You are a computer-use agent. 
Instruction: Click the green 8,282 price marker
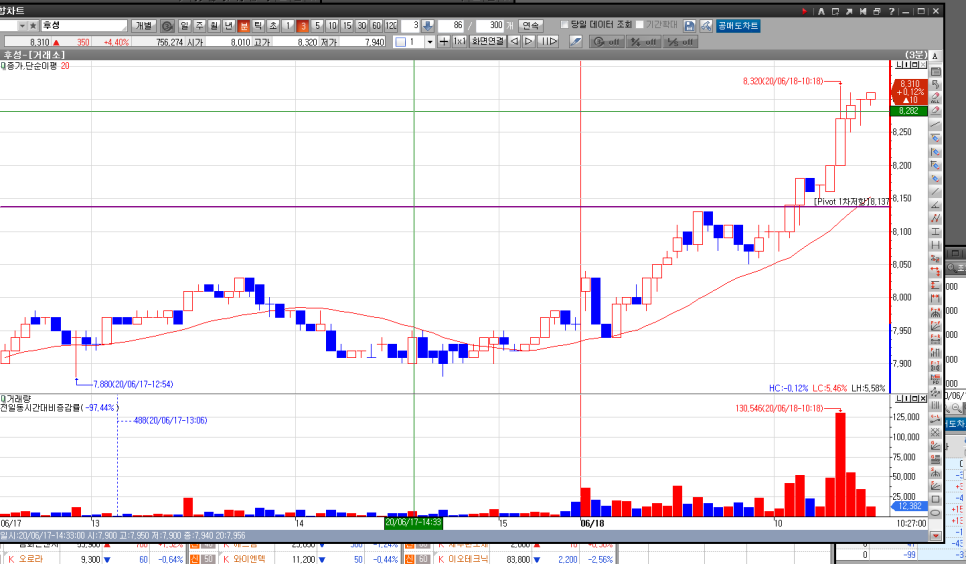click(909, 111)
